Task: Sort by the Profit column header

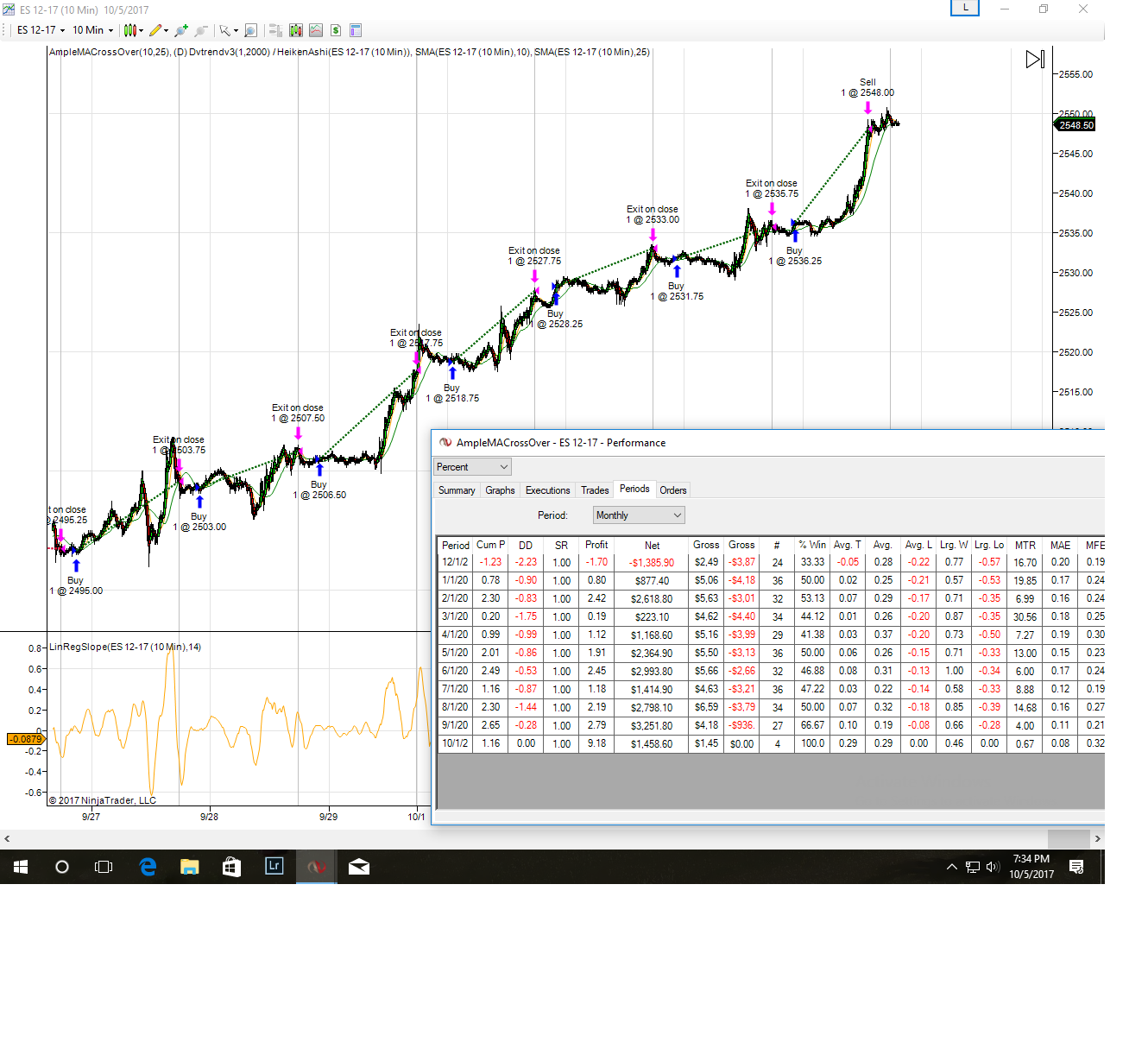Action: coord(596,546)
